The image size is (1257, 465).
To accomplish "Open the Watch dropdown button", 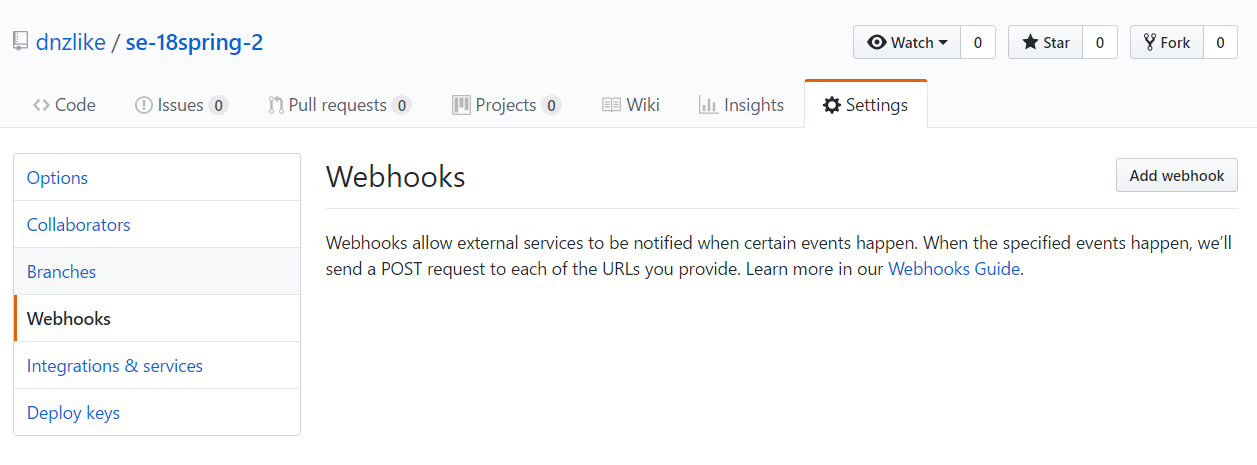I will [907, 42].
